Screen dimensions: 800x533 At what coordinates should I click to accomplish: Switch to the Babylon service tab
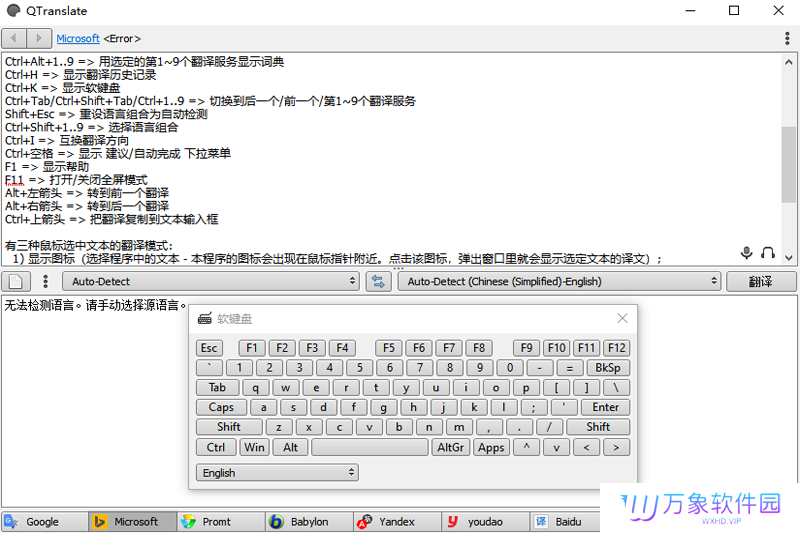pos(310,522)
